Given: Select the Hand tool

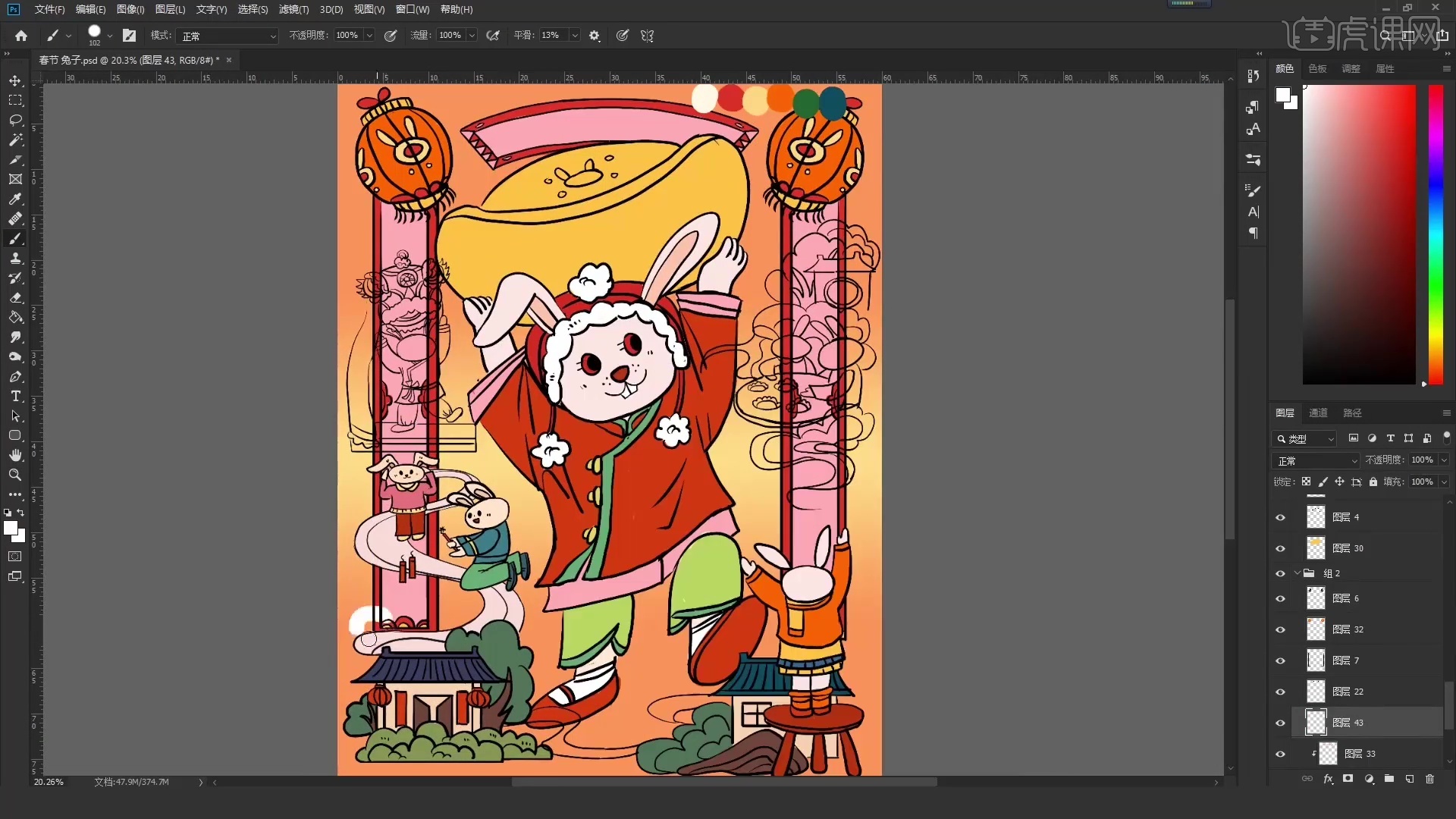Looking at the screenshot, I should coord(15,455).
